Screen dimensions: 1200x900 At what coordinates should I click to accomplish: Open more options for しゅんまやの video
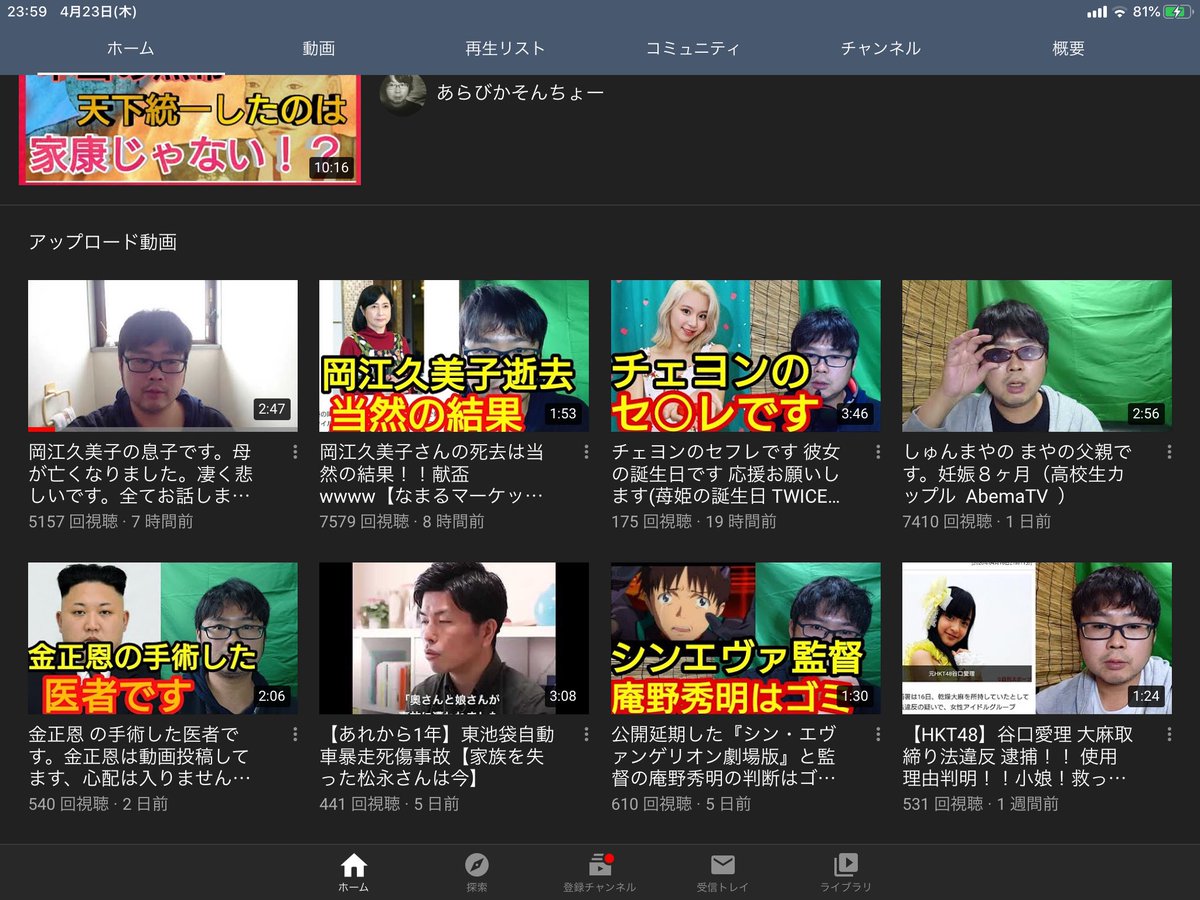1170,452
